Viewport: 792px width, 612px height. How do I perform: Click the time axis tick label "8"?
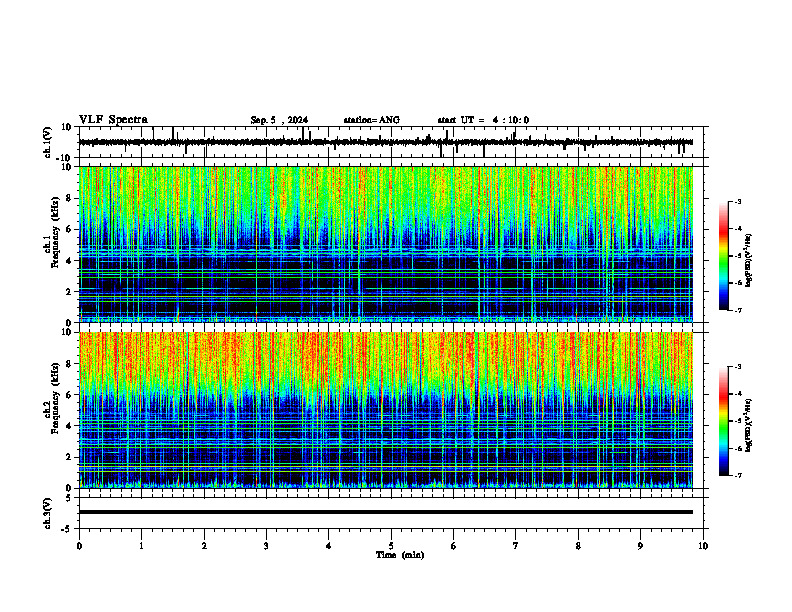(578, 546)
